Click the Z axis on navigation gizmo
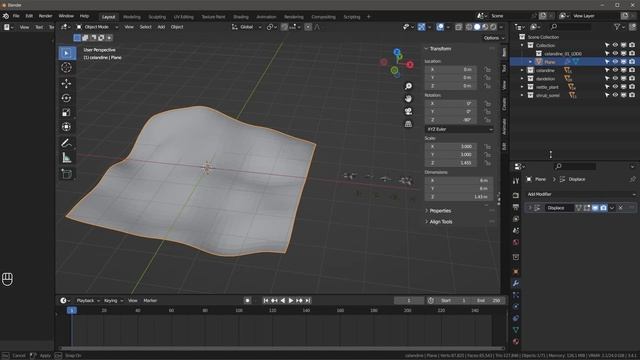This screenshot has width=640, height=360. pos(397,52)
